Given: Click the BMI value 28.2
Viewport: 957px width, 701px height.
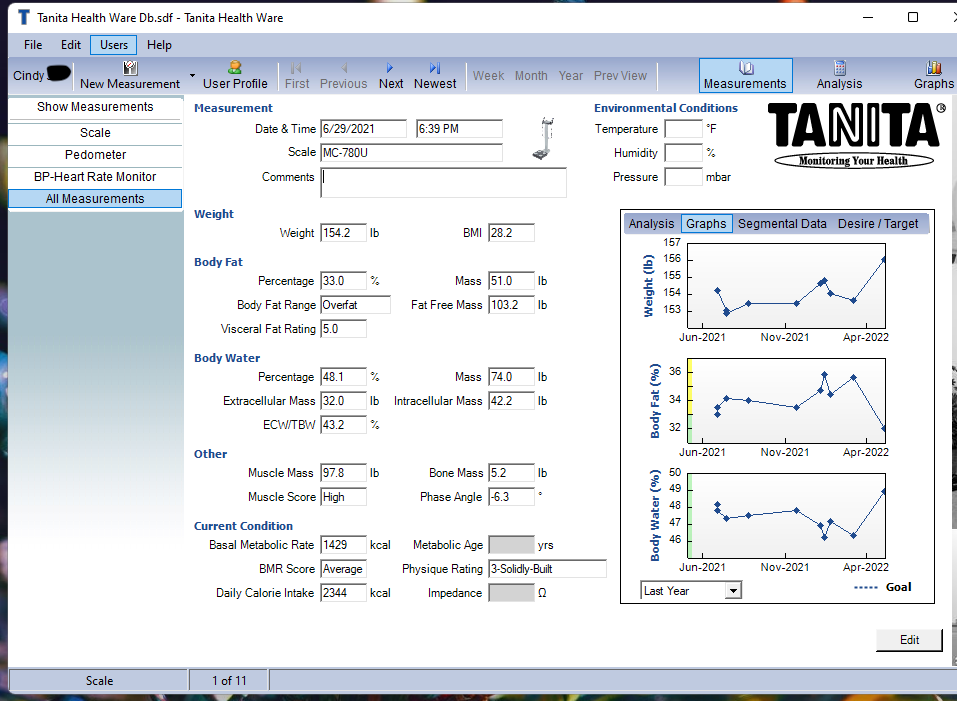Looking at the screenshot, I should pyautogui.click(x=511, y=232).
